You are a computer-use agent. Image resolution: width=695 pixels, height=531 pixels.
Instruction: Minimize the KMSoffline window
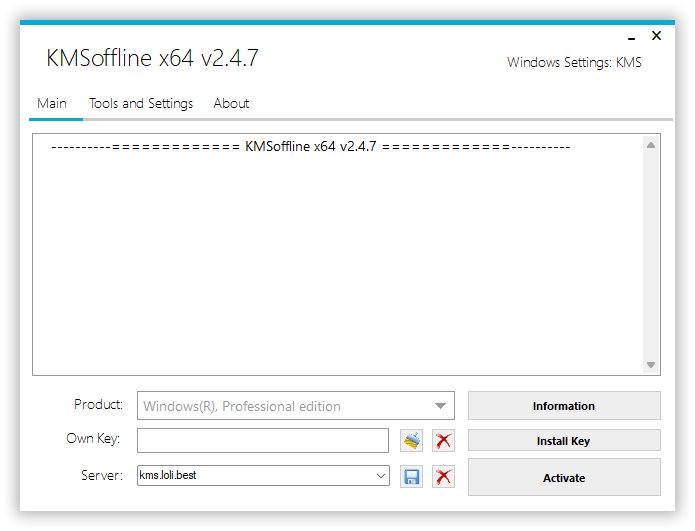tap(632, 37)
